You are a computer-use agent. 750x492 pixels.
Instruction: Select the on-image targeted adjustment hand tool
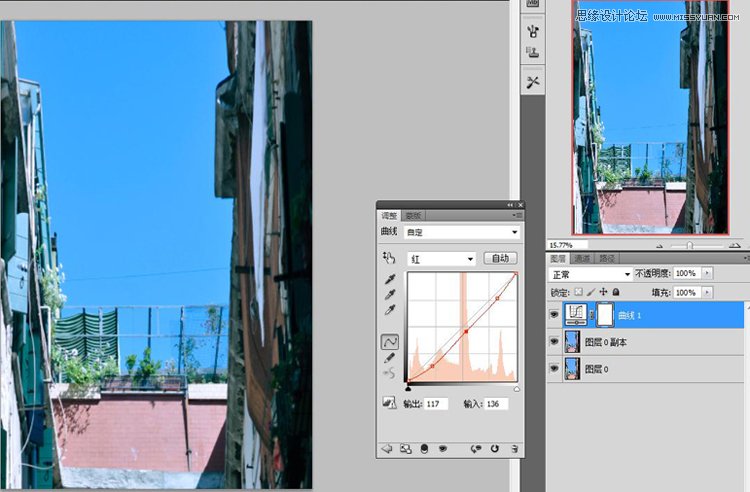coord(388,258)
